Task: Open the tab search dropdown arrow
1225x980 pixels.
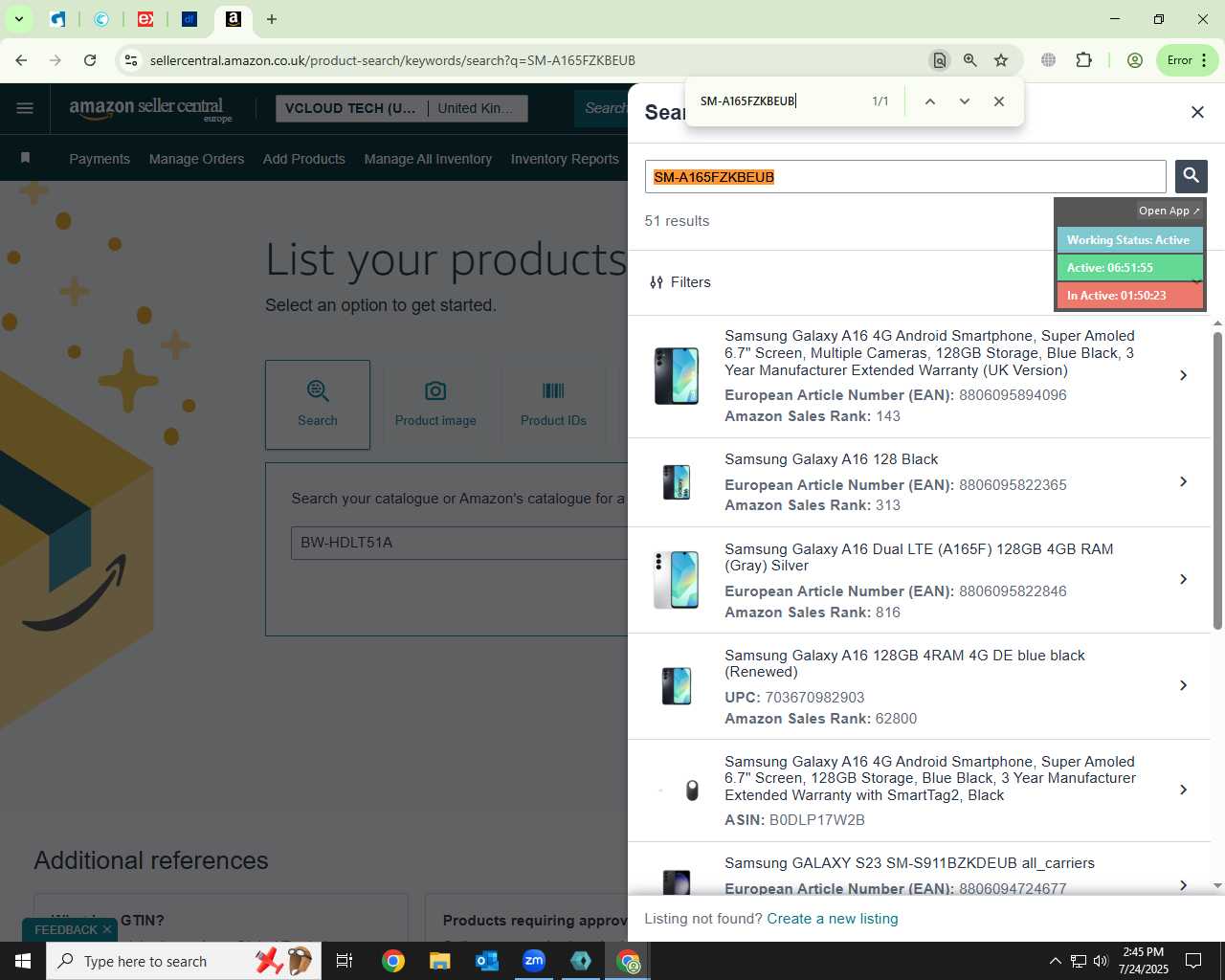Action: (x=18, y=19)
